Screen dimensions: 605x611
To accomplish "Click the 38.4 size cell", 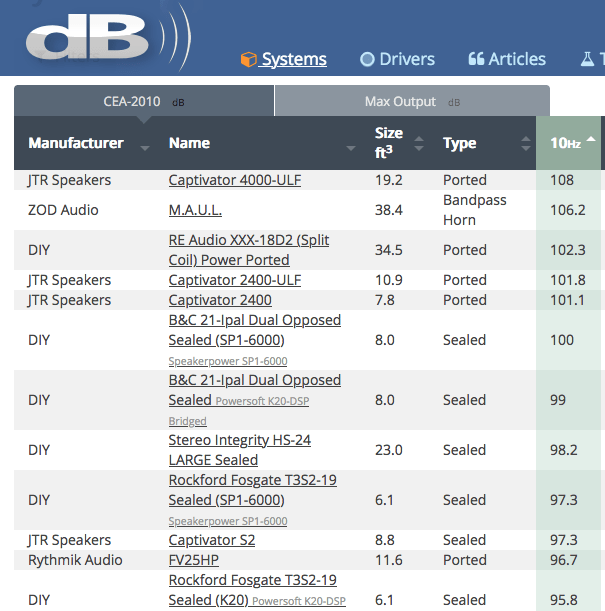I will point(388,210).
